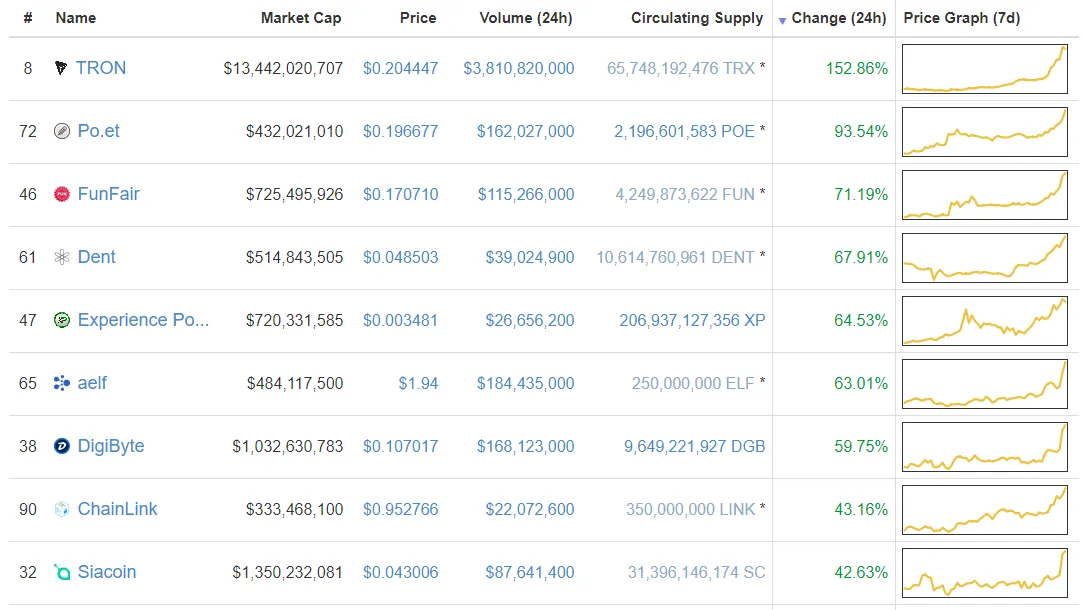Open the TRON coin link
This screenshot has height=610, width=1084.
click(x=101, y=68)
